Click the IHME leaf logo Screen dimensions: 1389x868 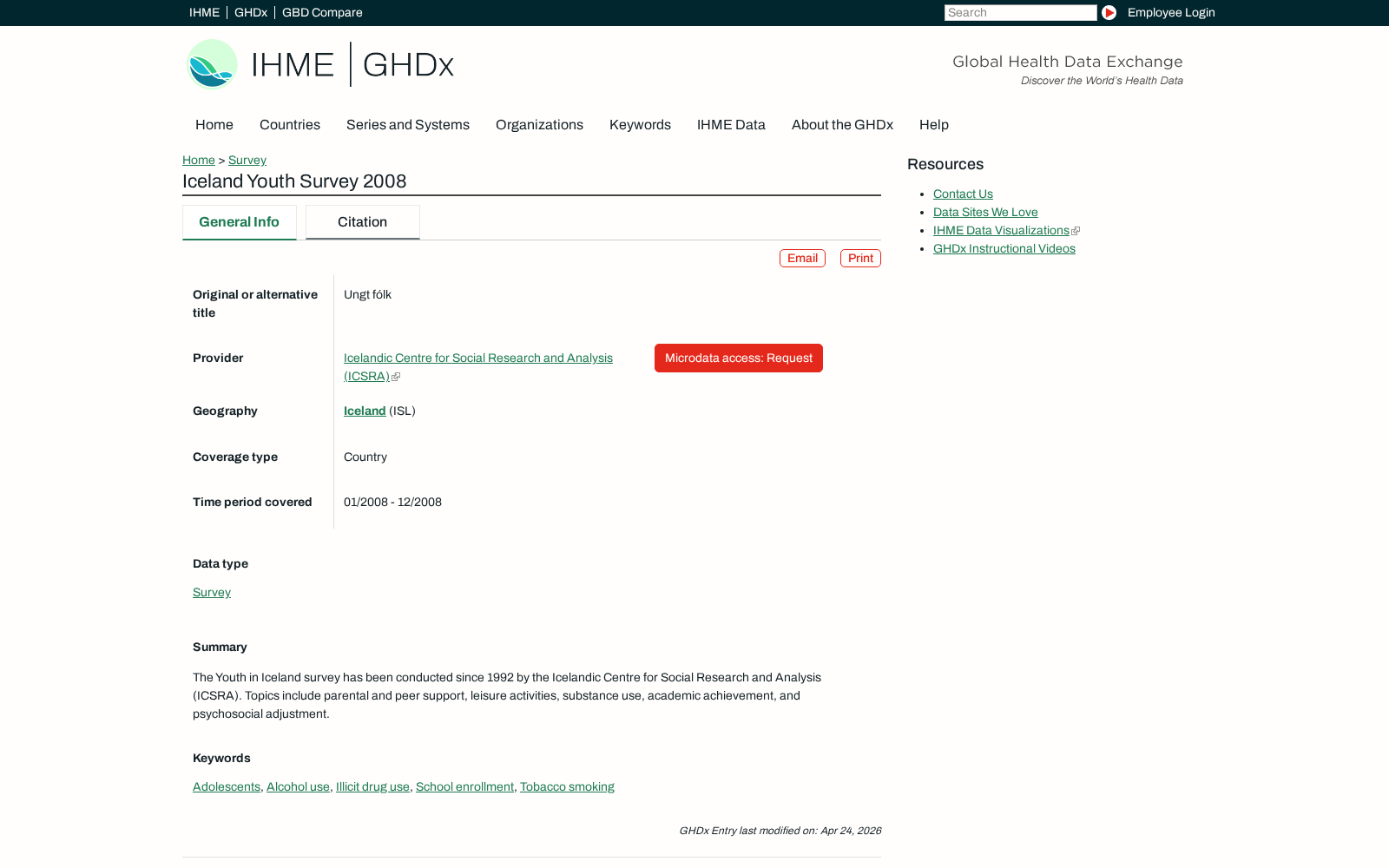[212, 64]
